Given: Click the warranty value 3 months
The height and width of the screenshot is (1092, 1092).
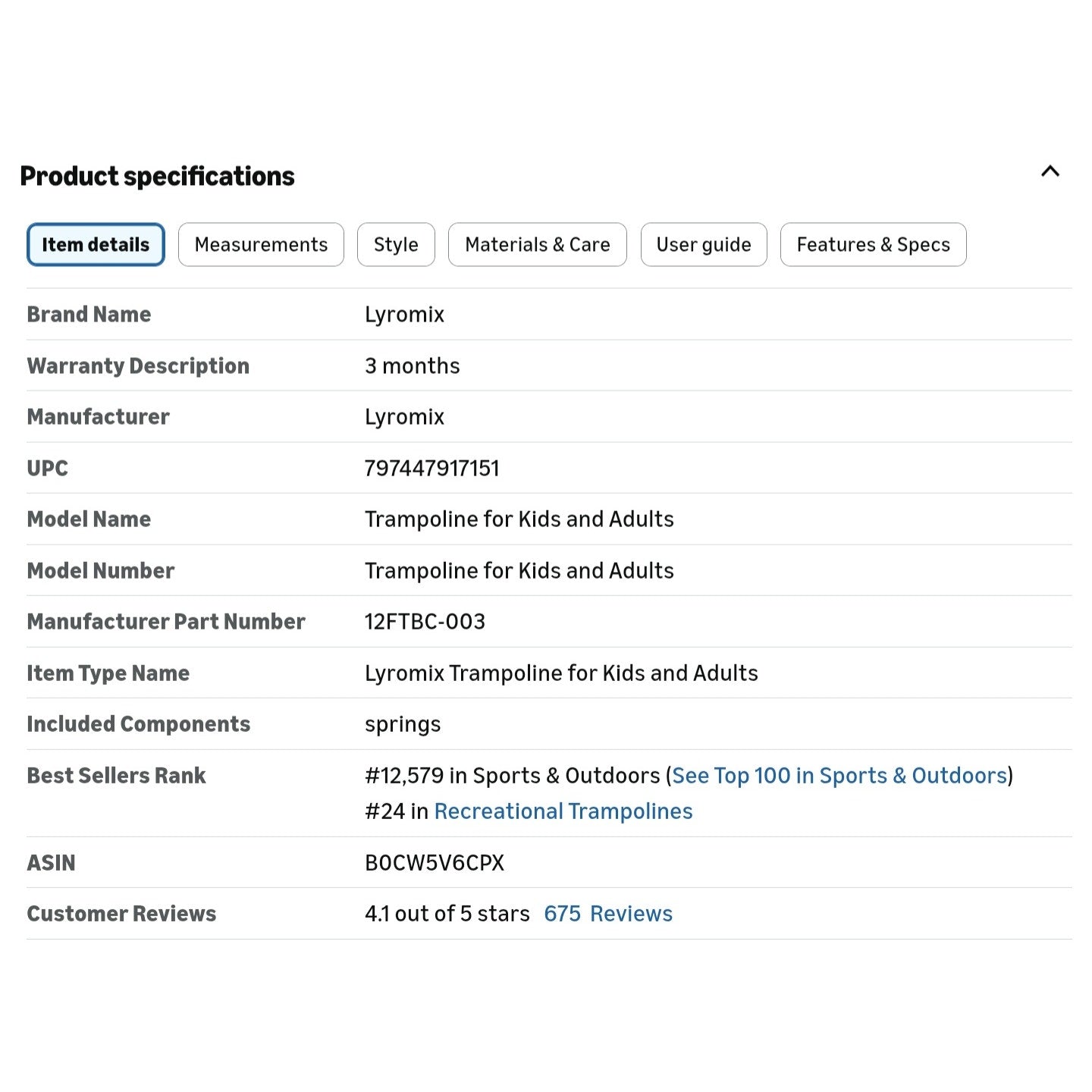Looking at the screenshot, I should pyautogui.click(x=413, y=366).
